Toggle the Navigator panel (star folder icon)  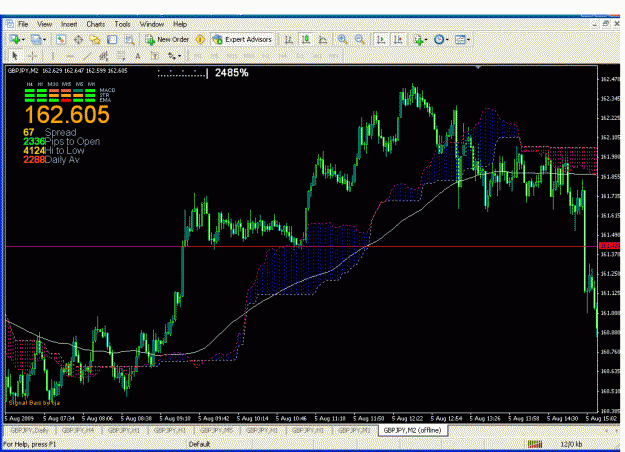click(x=95, y=39)
